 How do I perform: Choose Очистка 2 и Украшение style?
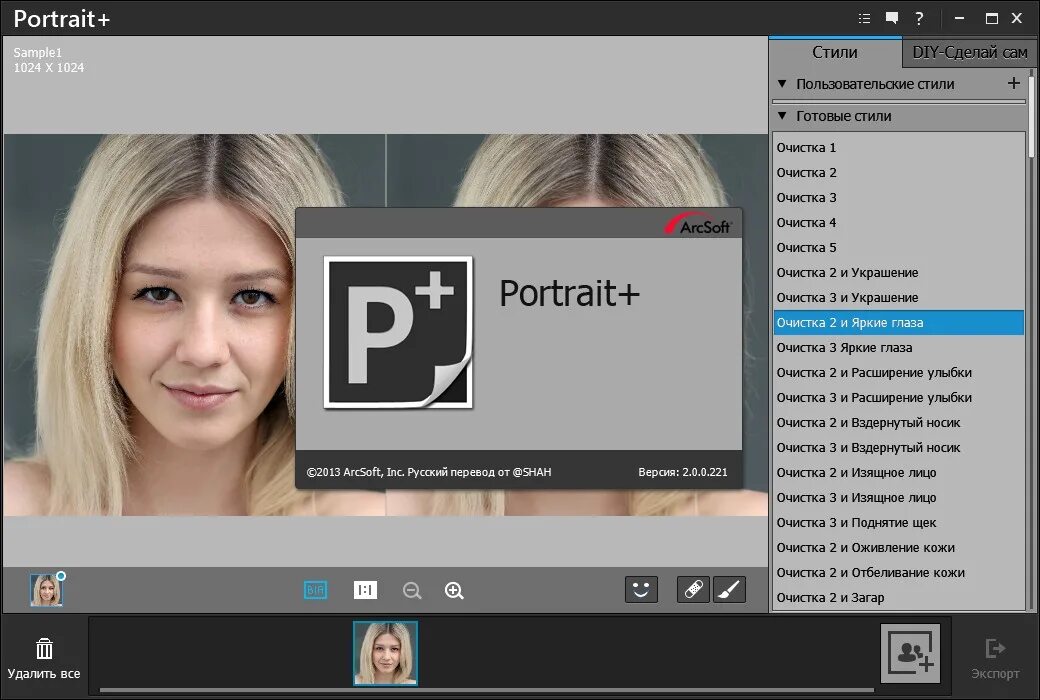pyautogui.click(x=899, y=273)
